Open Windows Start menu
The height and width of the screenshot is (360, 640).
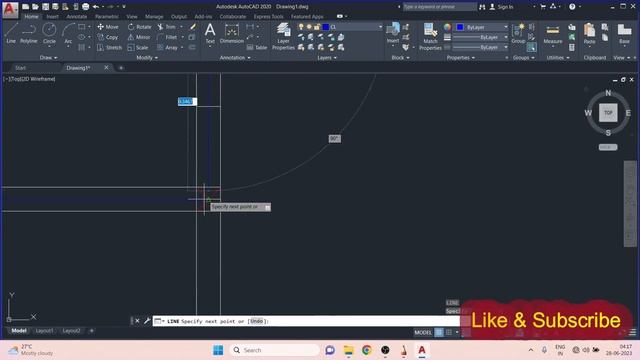point(218,350)
